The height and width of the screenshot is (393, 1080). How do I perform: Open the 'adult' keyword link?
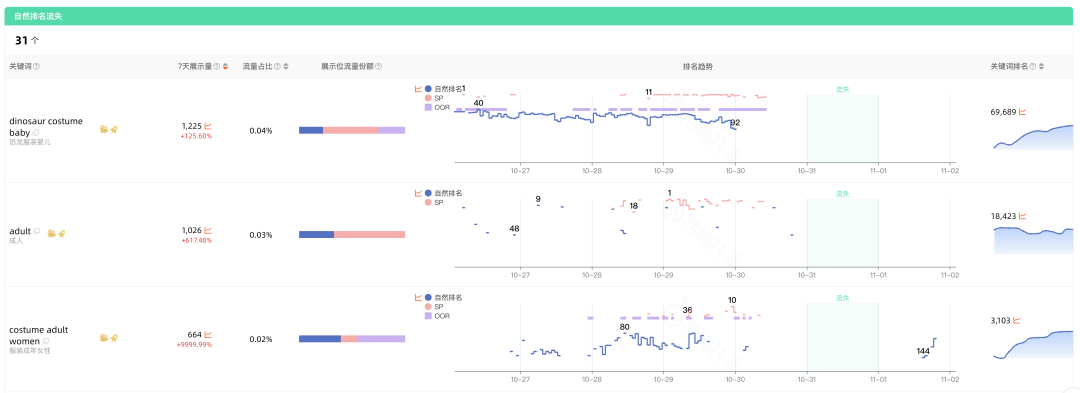pos(20,231)
